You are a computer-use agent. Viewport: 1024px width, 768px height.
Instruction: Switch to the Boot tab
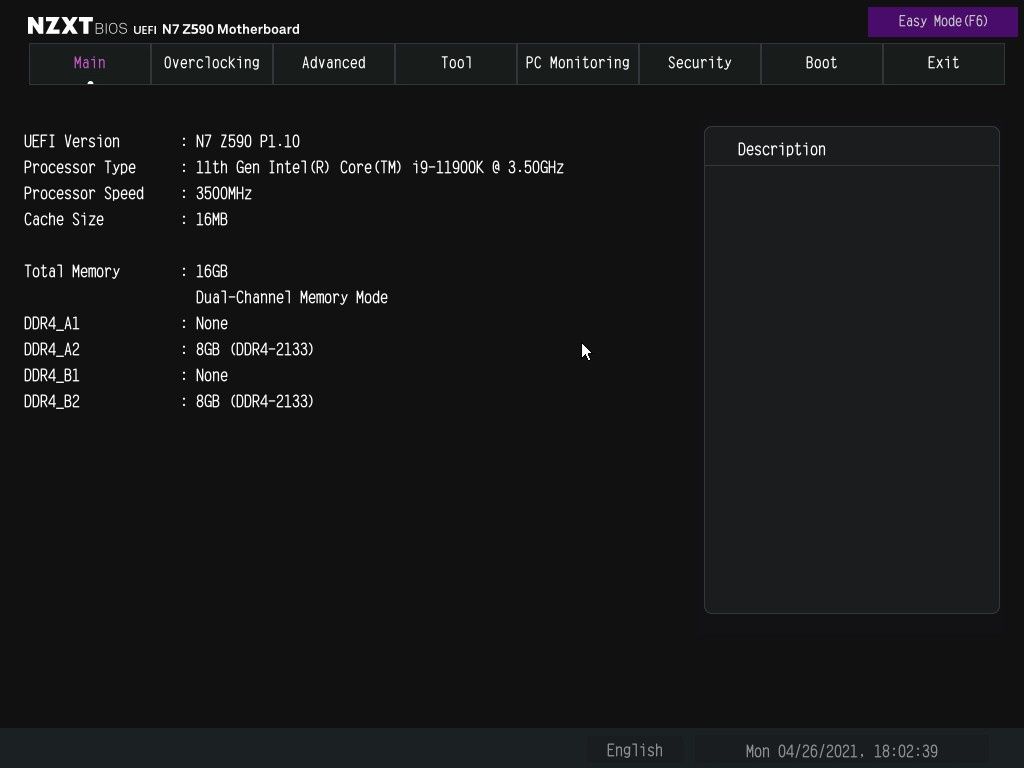(822, 63)
